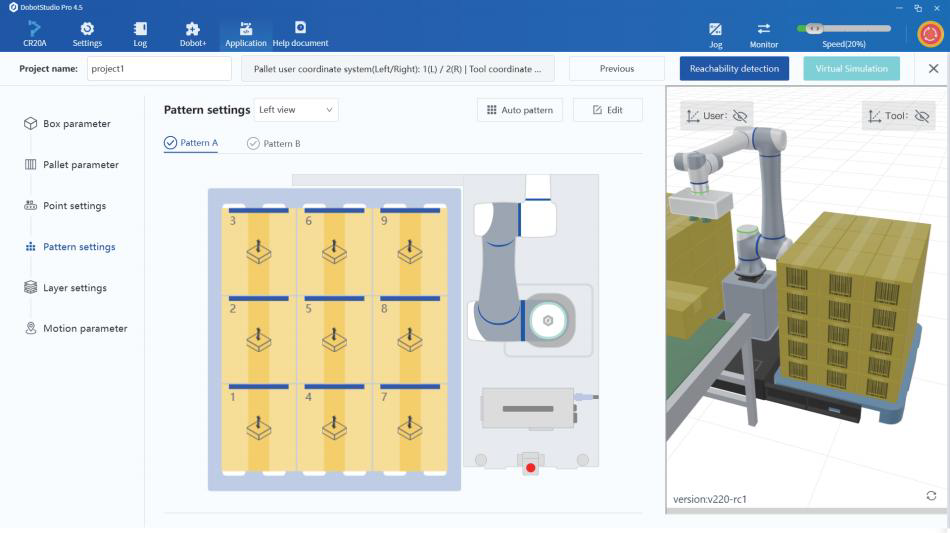Toggle Tool coordinate system visibility
The height and width of the screenshot is (533, 950).
921,116
